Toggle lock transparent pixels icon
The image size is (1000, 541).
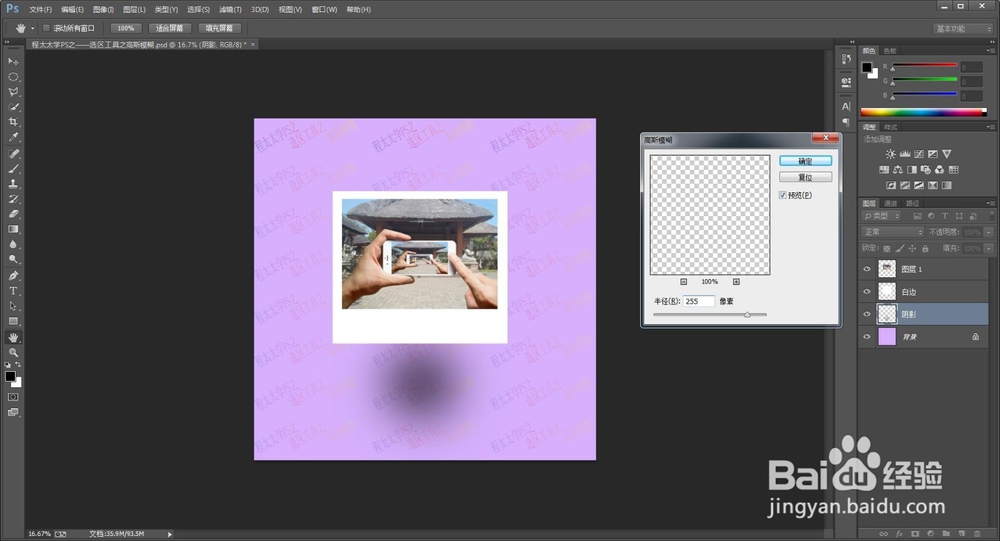886,248
